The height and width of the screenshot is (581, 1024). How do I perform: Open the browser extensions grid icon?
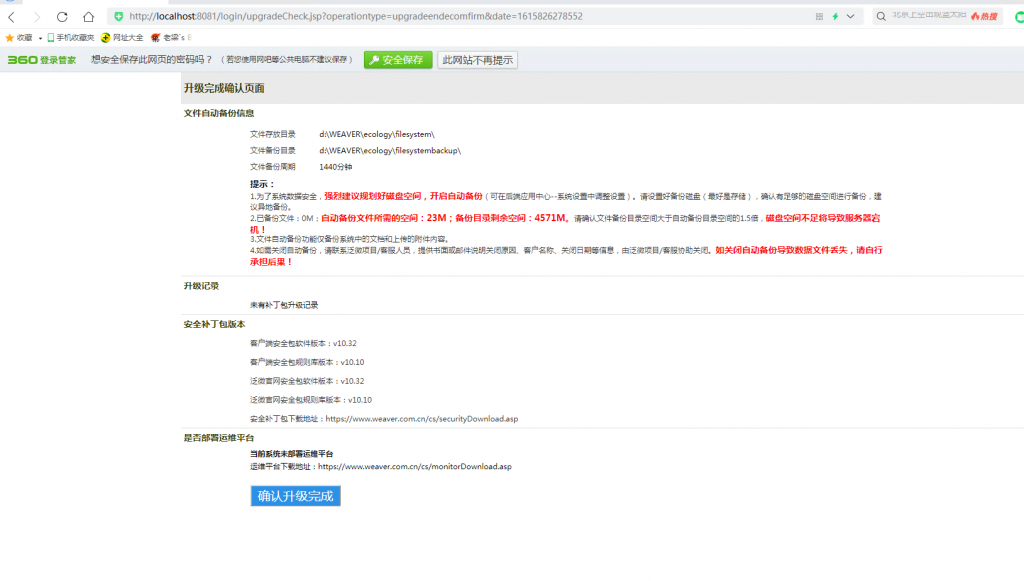pos(819,16)
